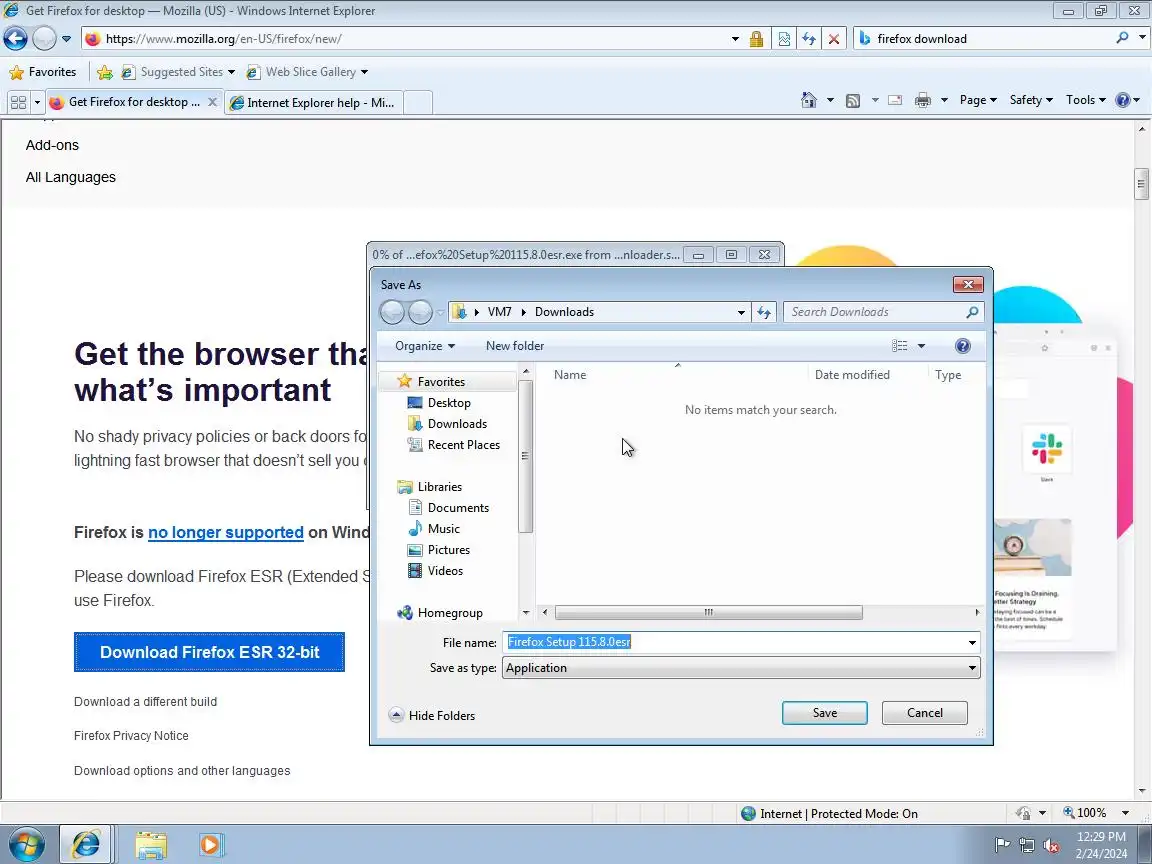Viewport: 1152px width, 864px height.
Task: Click New folder in Save As toolbar
Action: point(515,346)
